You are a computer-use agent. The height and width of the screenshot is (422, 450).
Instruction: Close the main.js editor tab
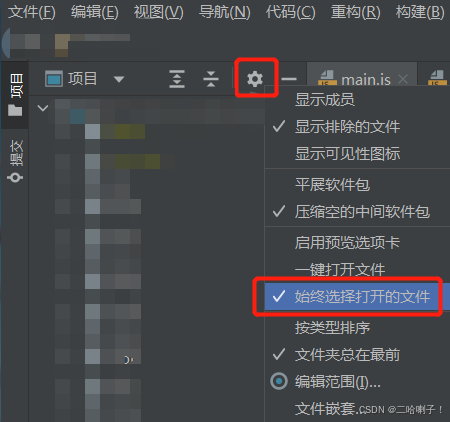tap(403, 79)
